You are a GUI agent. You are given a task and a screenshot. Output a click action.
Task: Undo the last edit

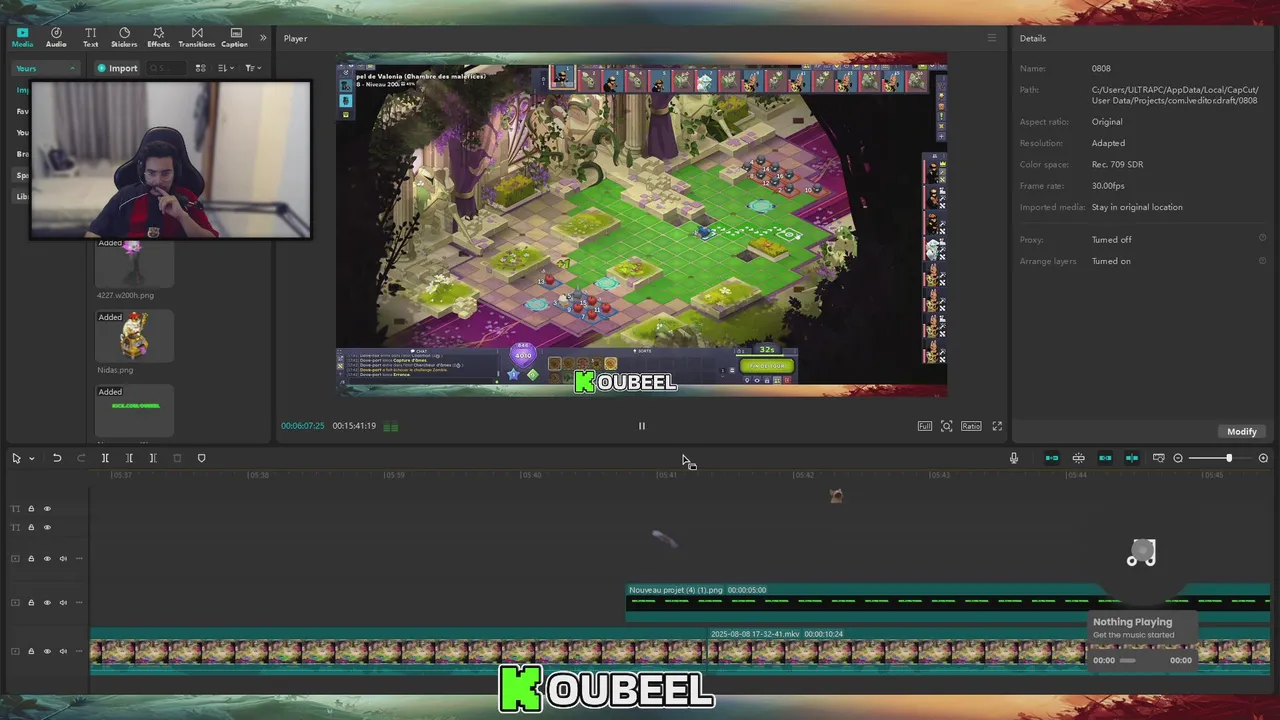[x=57, y=458]
